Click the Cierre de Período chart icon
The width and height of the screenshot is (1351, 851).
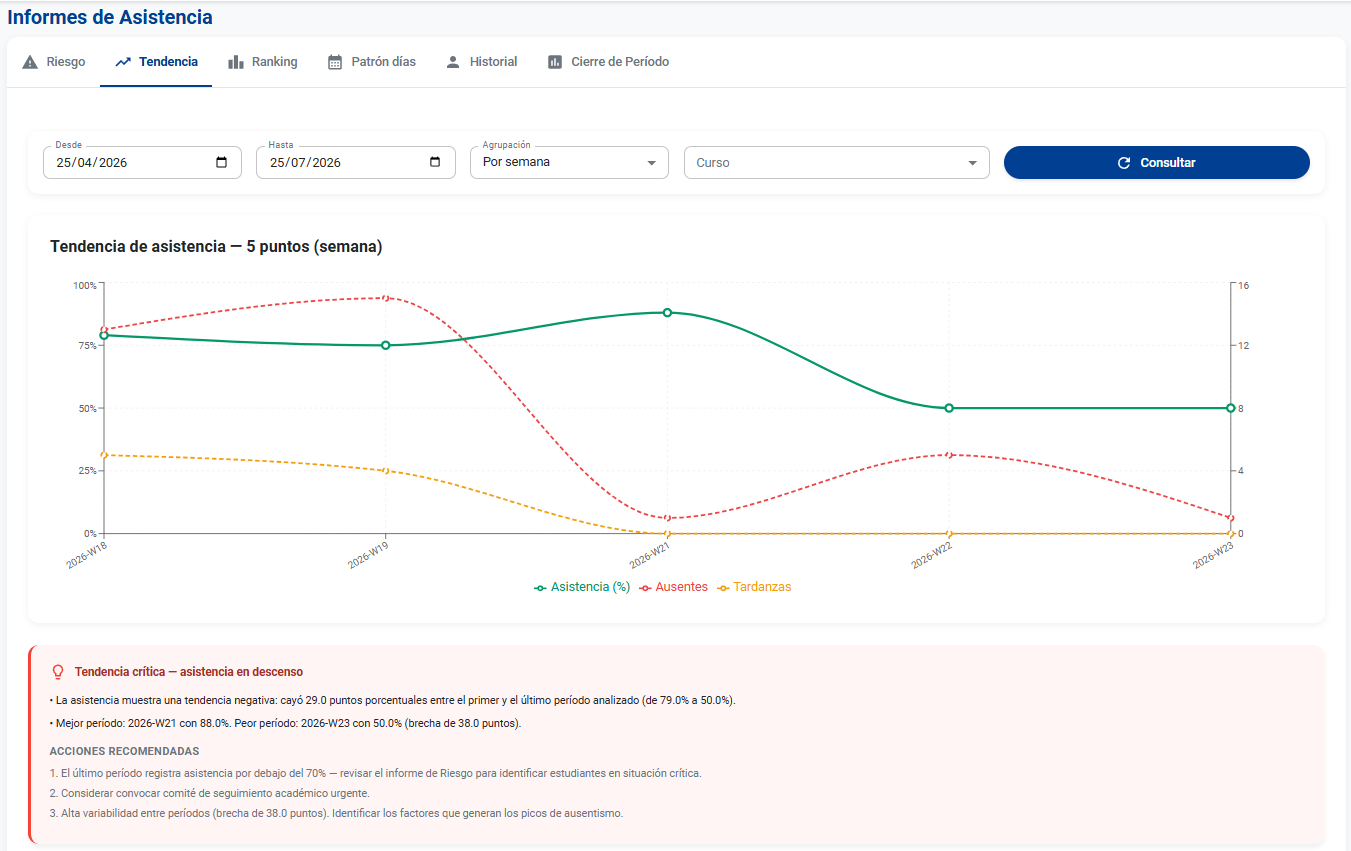tap(555, 62)
